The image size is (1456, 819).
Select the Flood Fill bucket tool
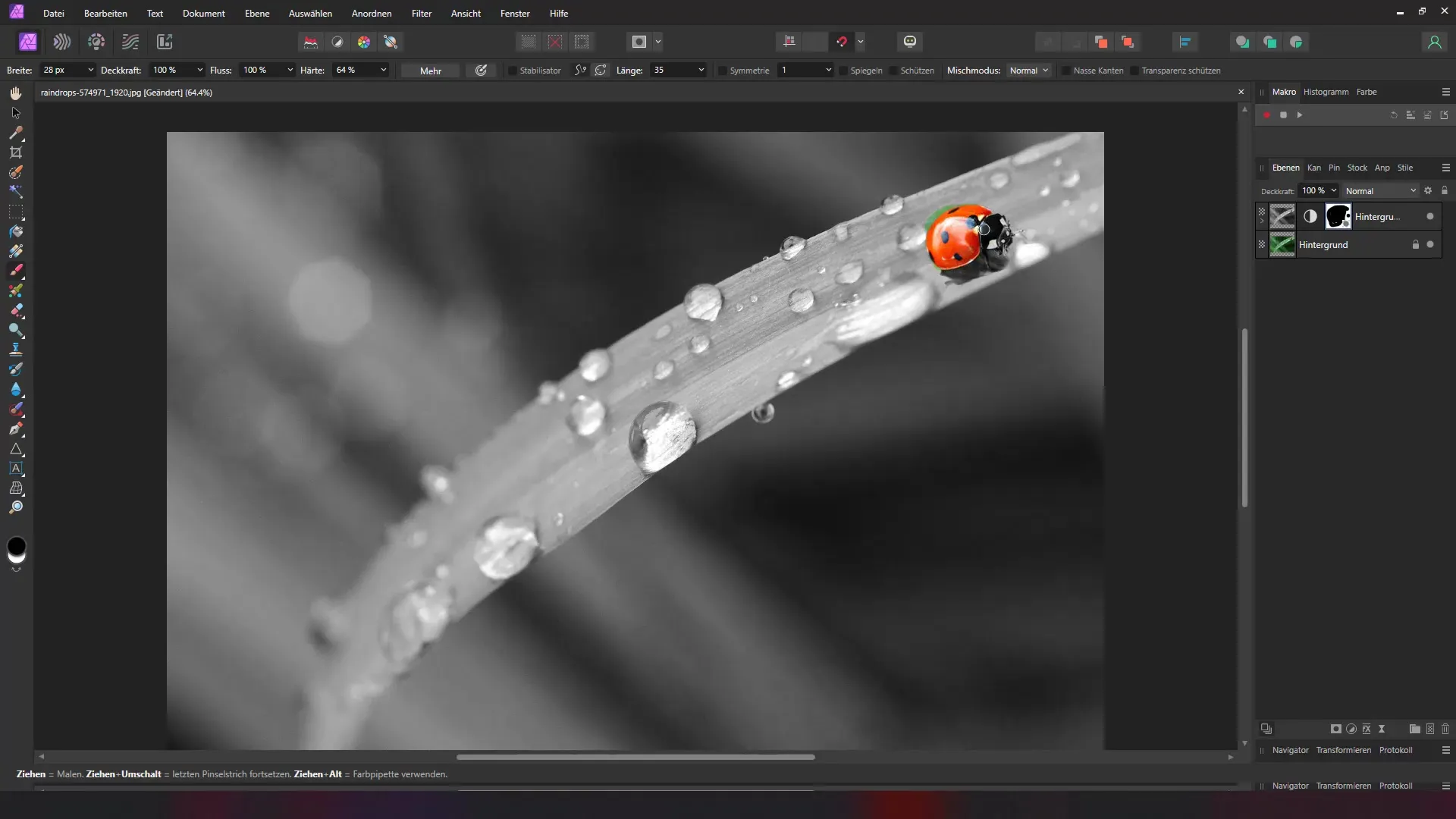pyautogui.click(x=16, y=231)
